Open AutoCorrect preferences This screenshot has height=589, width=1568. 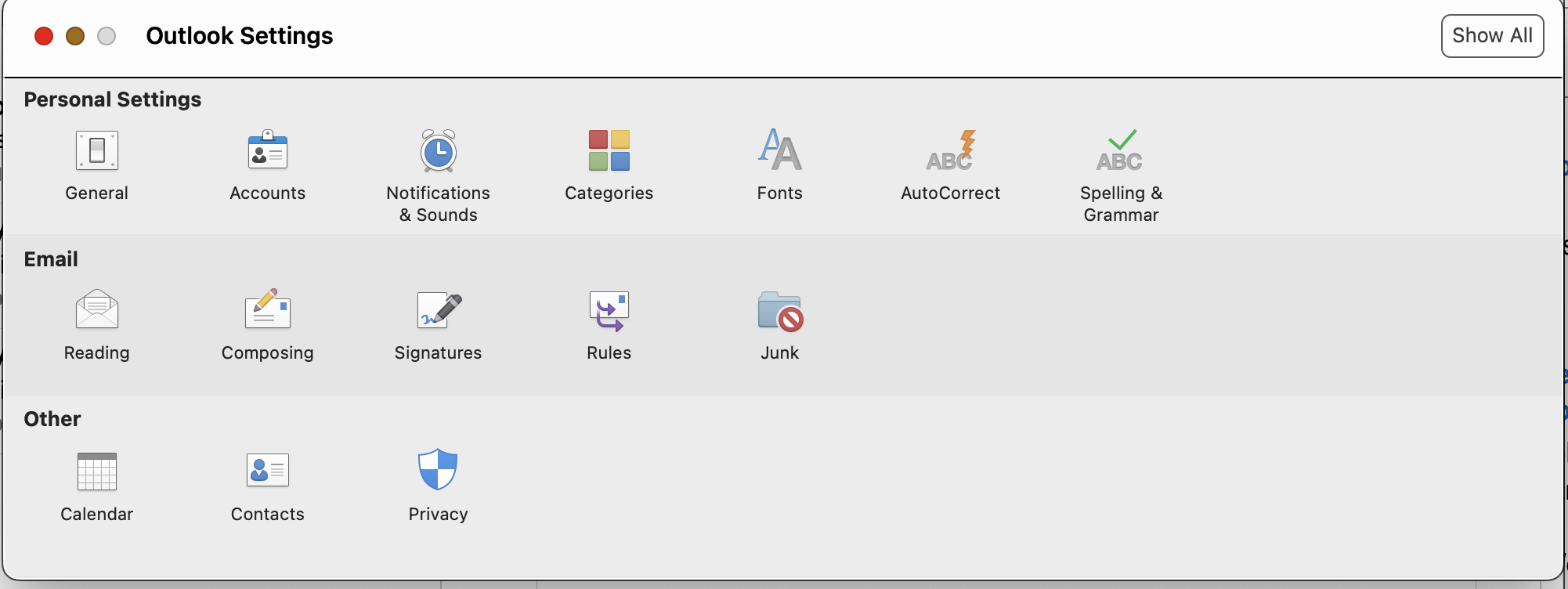coord(951,150)
